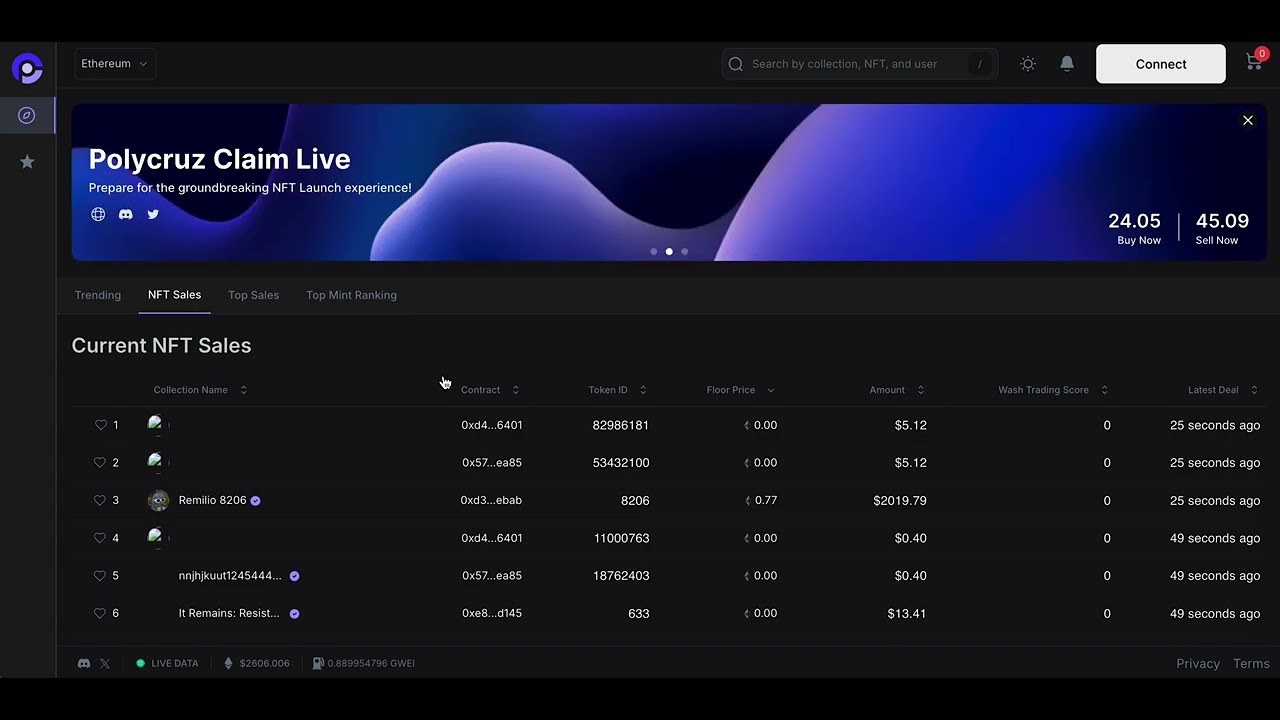Click contract 0xe8...d145
The height and width of the screenshot is (720, 1280).
(491, 613)
